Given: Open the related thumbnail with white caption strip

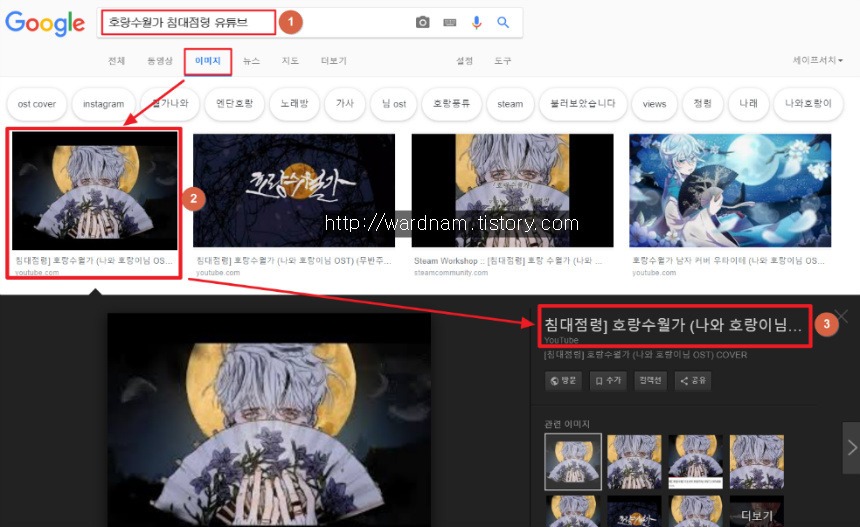Looking at the screenshot, I should 695,462.
